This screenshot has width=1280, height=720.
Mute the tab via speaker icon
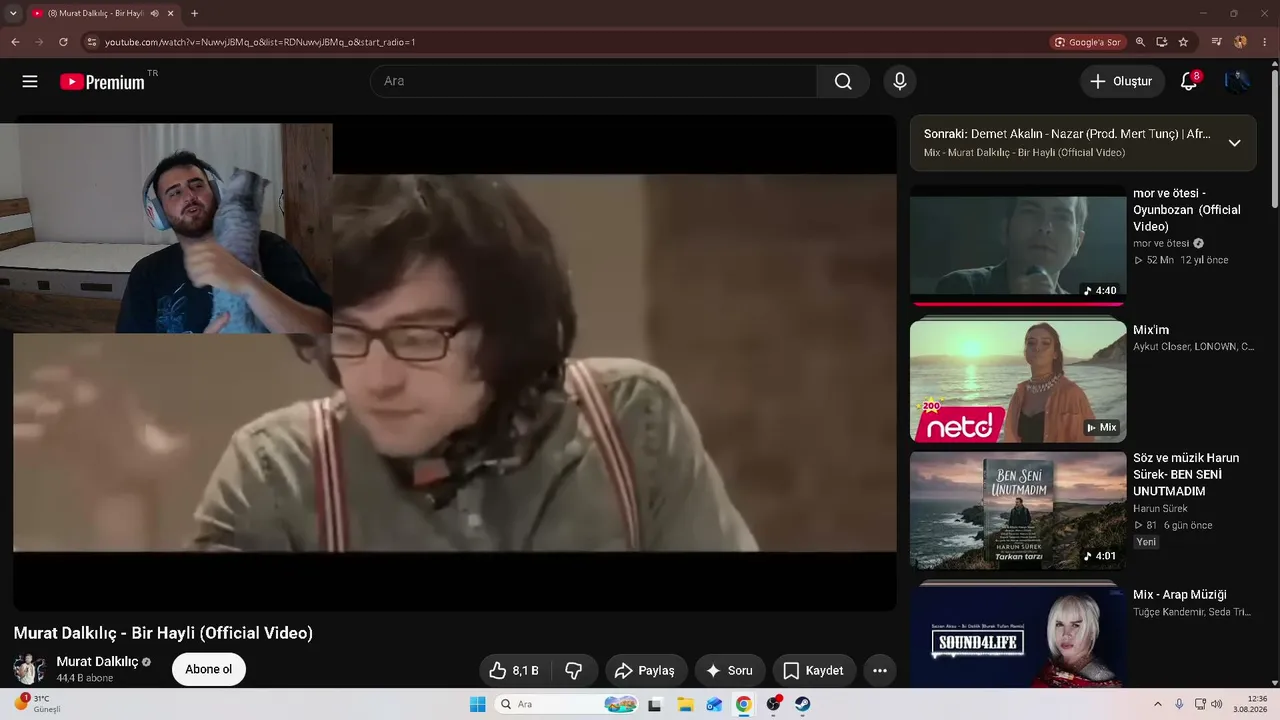tap(154, 14)
